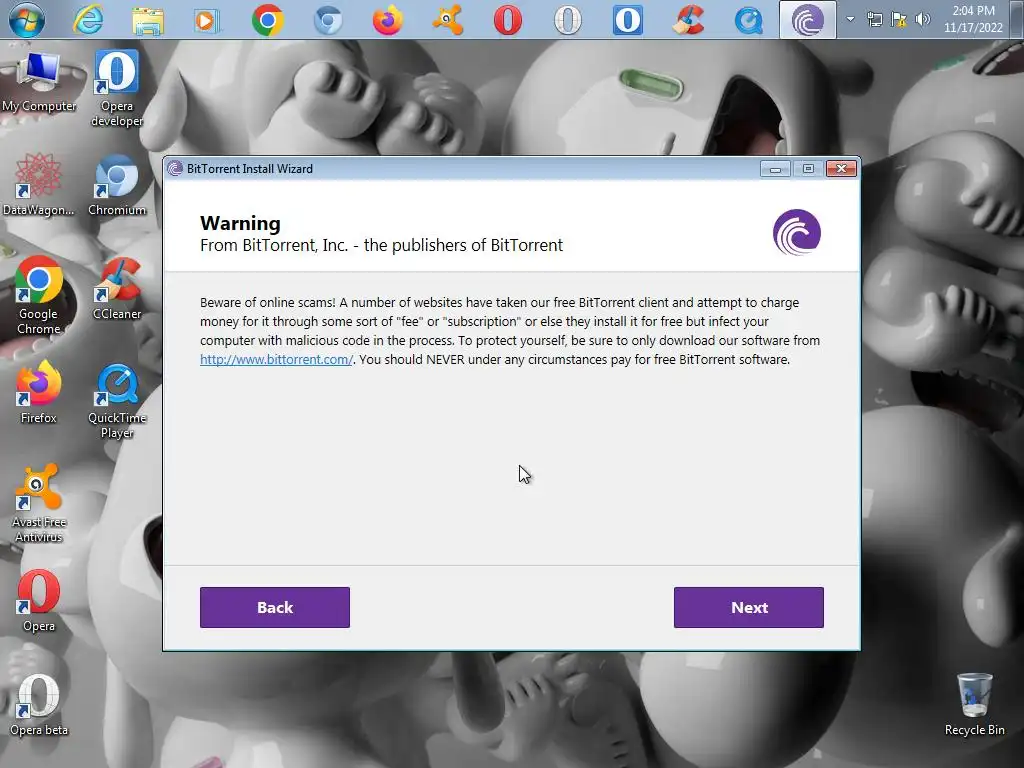Viewport: 1024px width, 768px height.
Task: Select the Avast Free Antivirus desktop shortcut
Action: pos(39,504)
